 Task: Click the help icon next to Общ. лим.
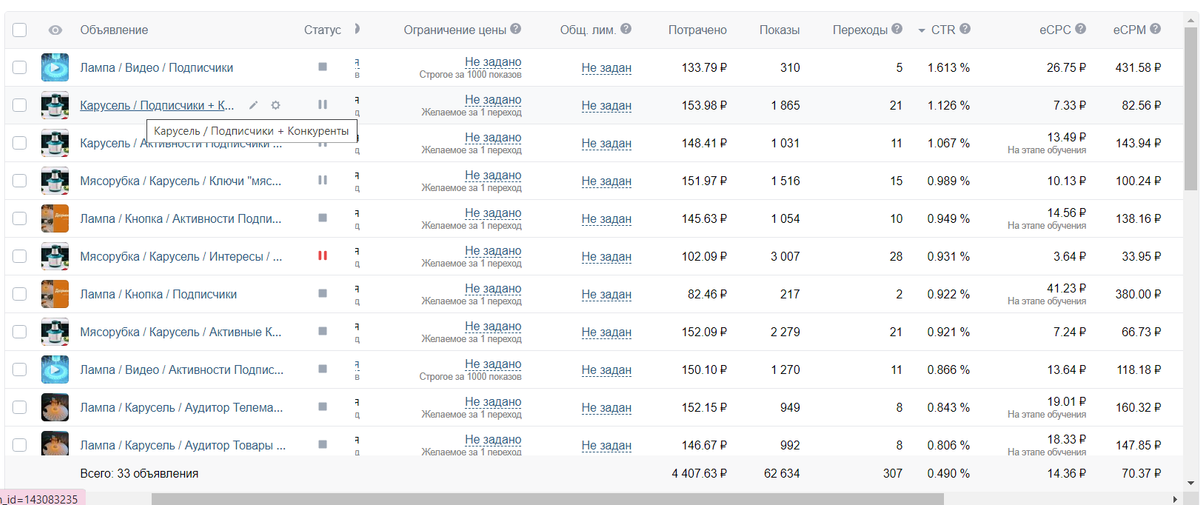[626, 29]
